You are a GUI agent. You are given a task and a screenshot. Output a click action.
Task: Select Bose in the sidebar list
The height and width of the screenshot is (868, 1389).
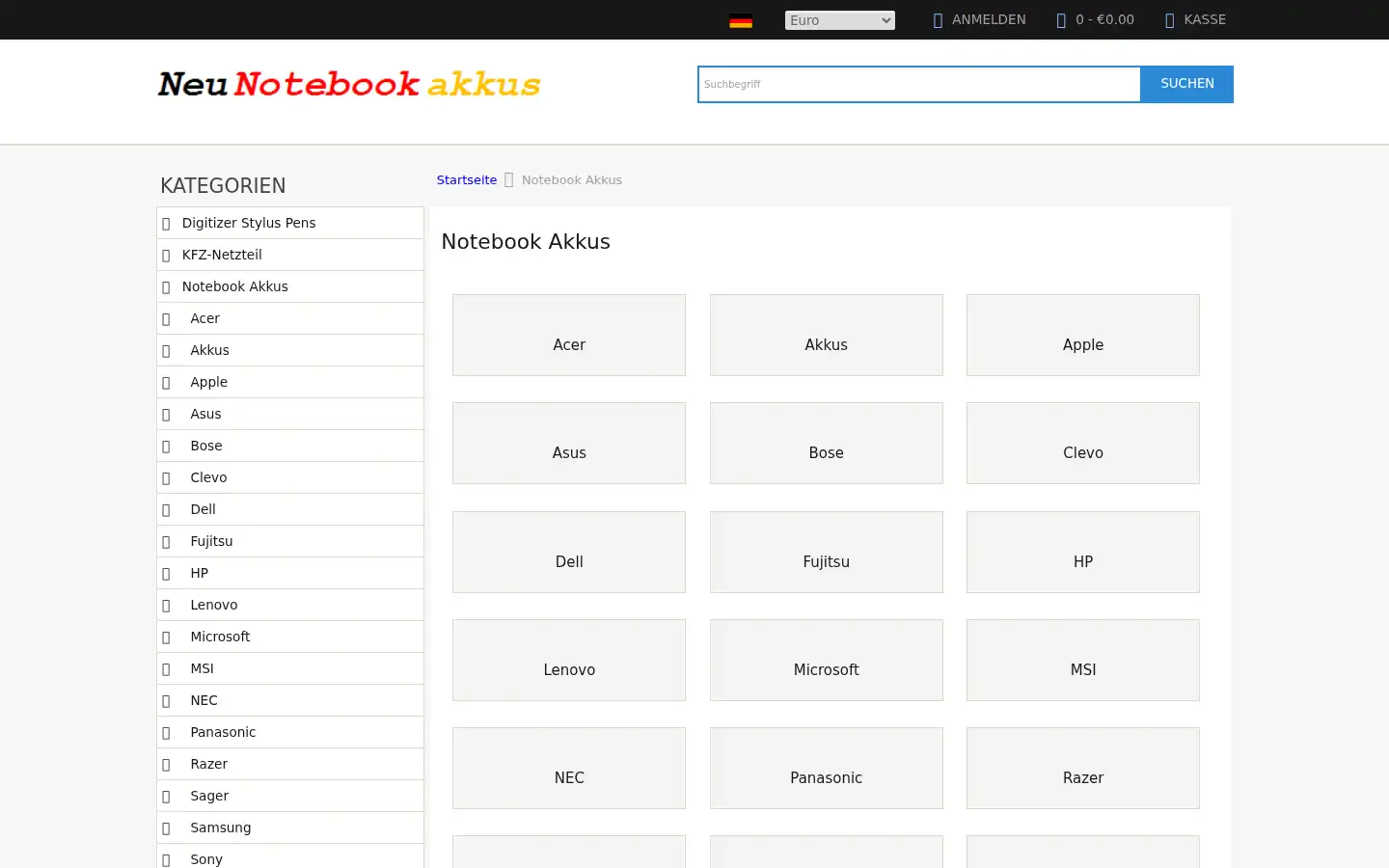290,446
